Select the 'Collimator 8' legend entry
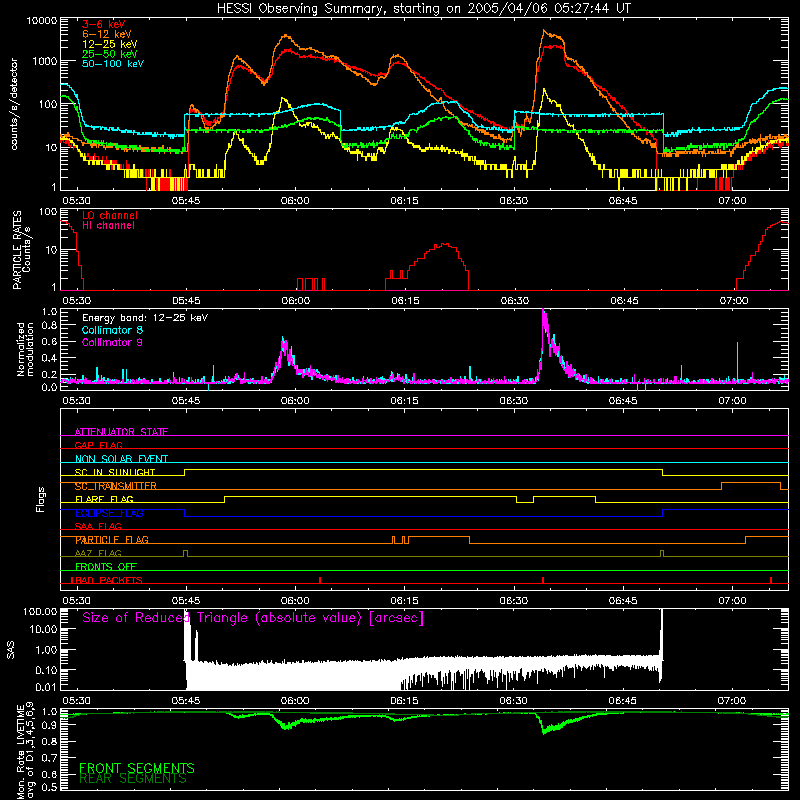The image size is (800, 800). 112,330
